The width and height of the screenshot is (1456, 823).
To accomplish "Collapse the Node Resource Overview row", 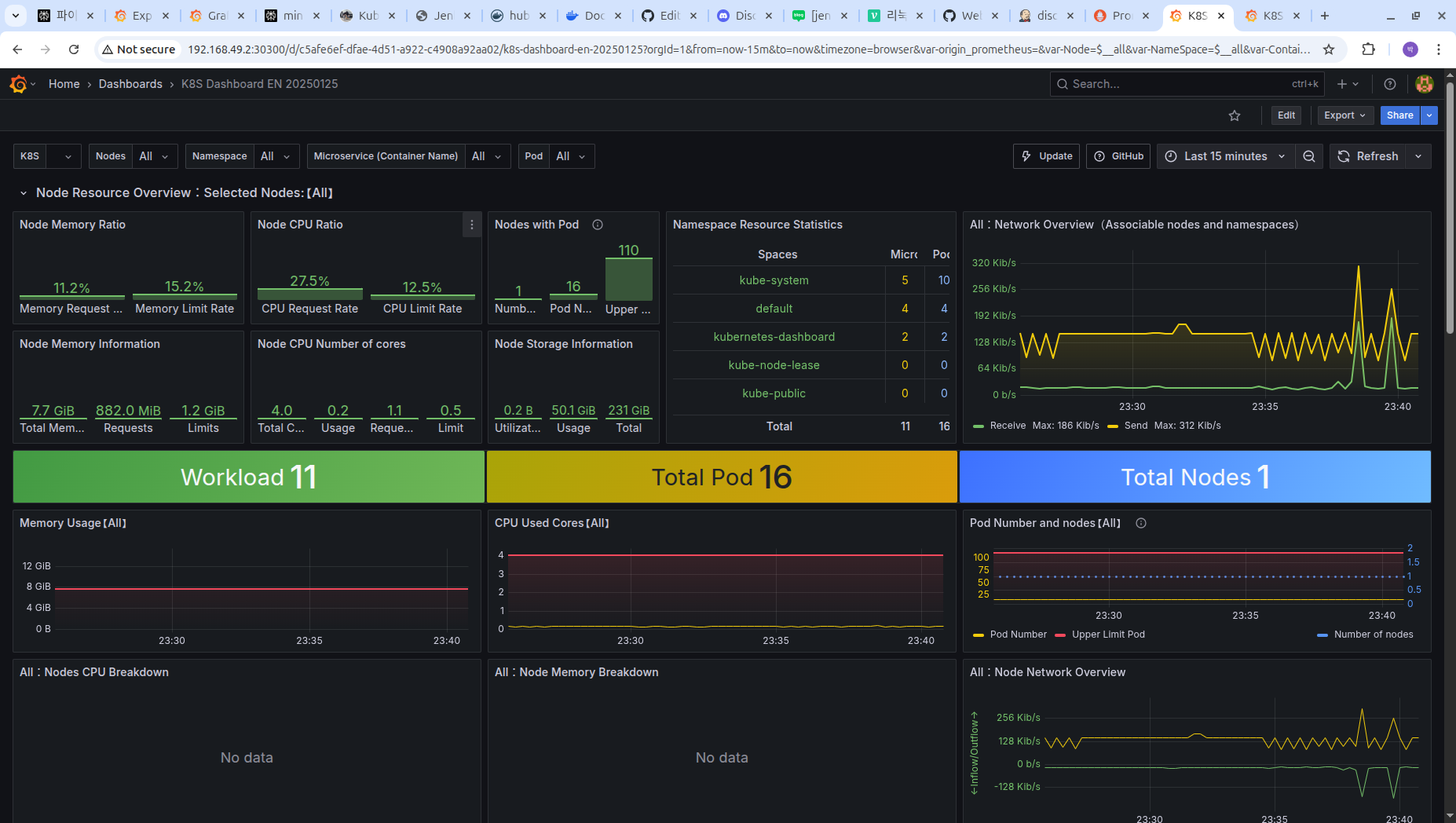I will (x=24, y=193).
